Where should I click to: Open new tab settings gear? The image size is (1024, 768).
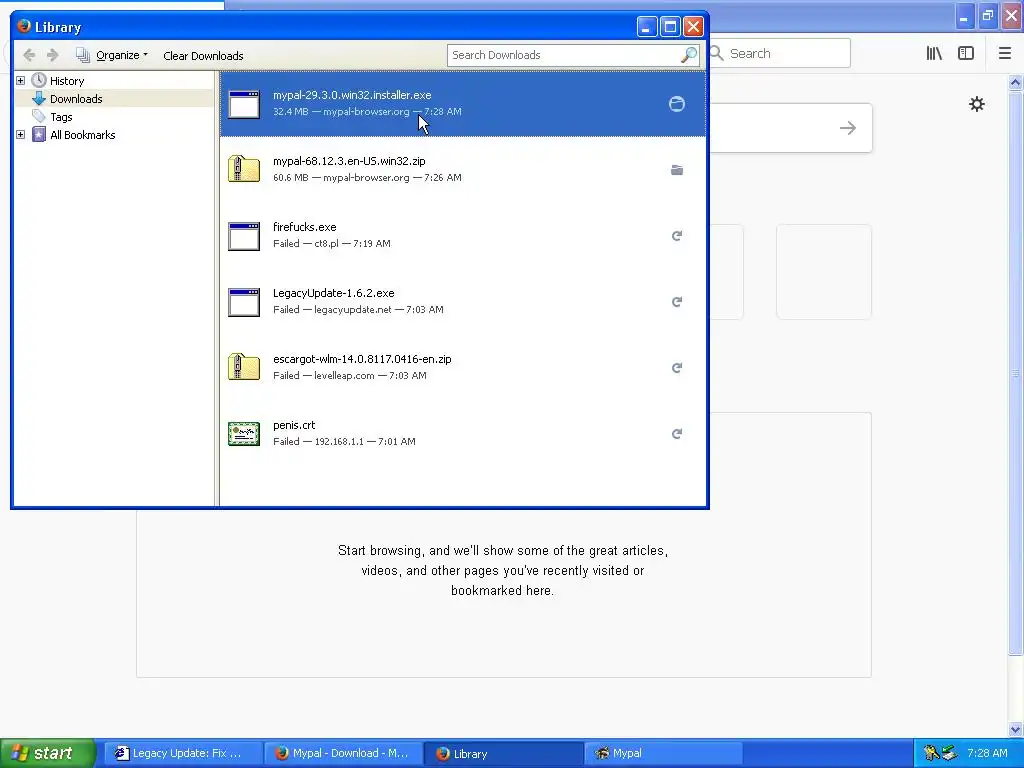pos(976,104)
